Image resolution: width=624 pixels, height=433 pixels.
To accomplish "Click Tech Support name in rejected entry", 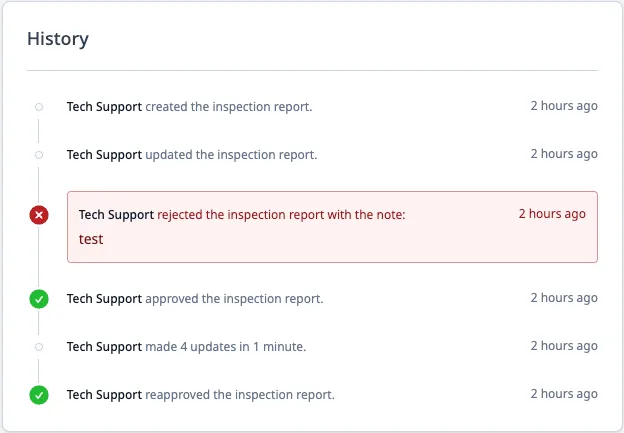I will 116,215.
